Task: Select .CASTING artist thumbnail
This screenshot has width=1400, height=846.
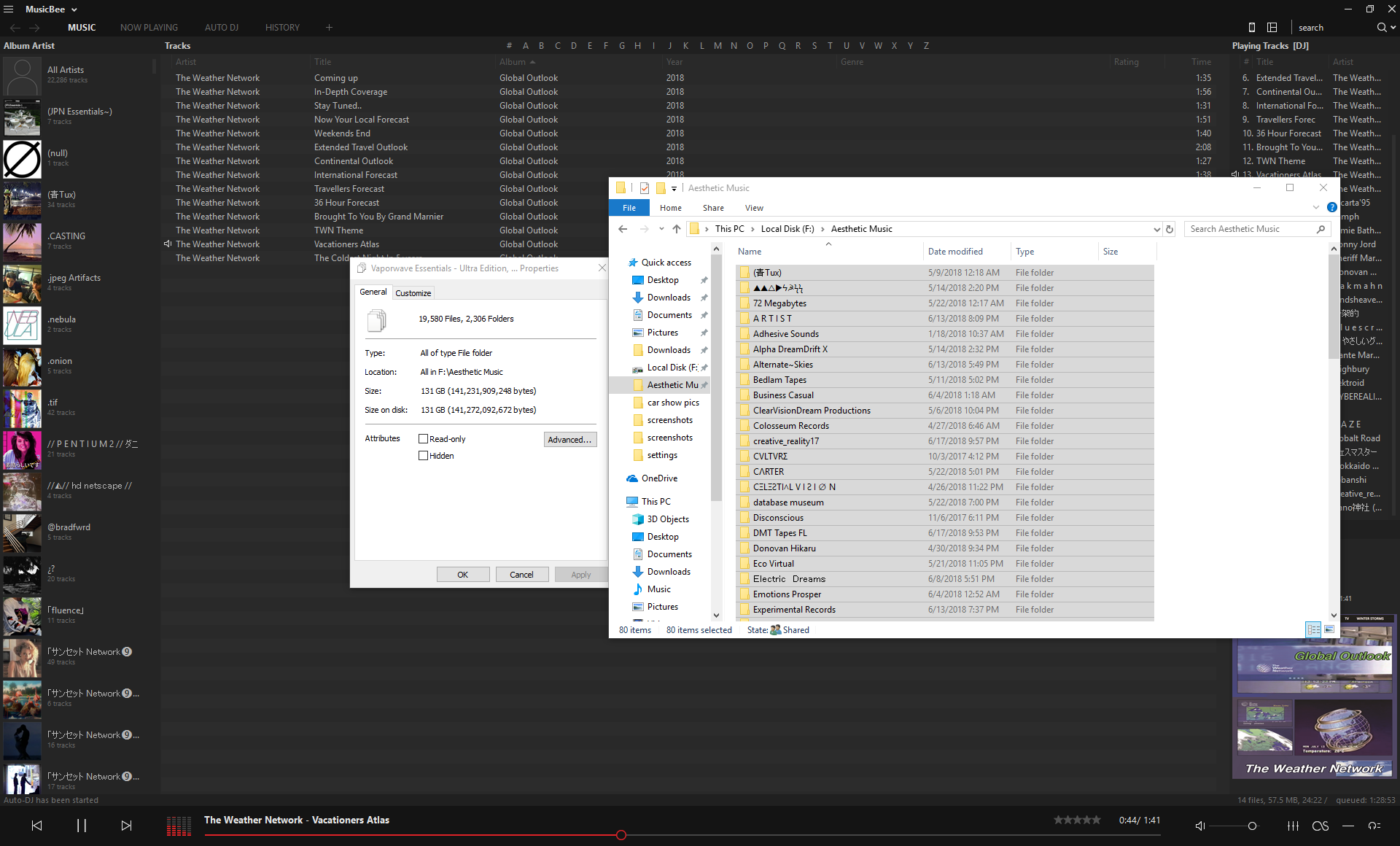Action: [22, 241]
